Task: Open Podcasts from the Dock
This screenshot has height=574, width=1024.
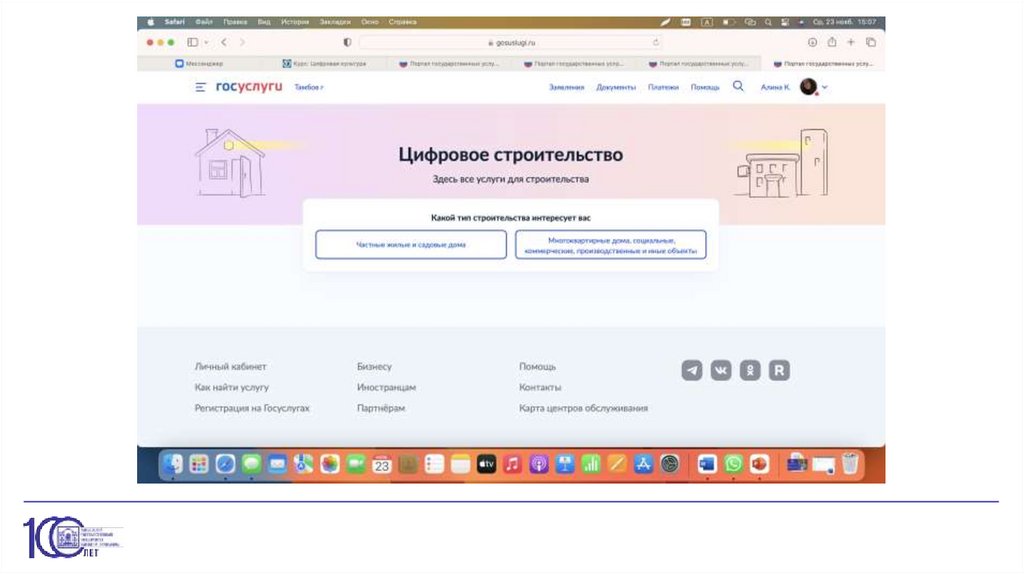Action: point(539,464)
